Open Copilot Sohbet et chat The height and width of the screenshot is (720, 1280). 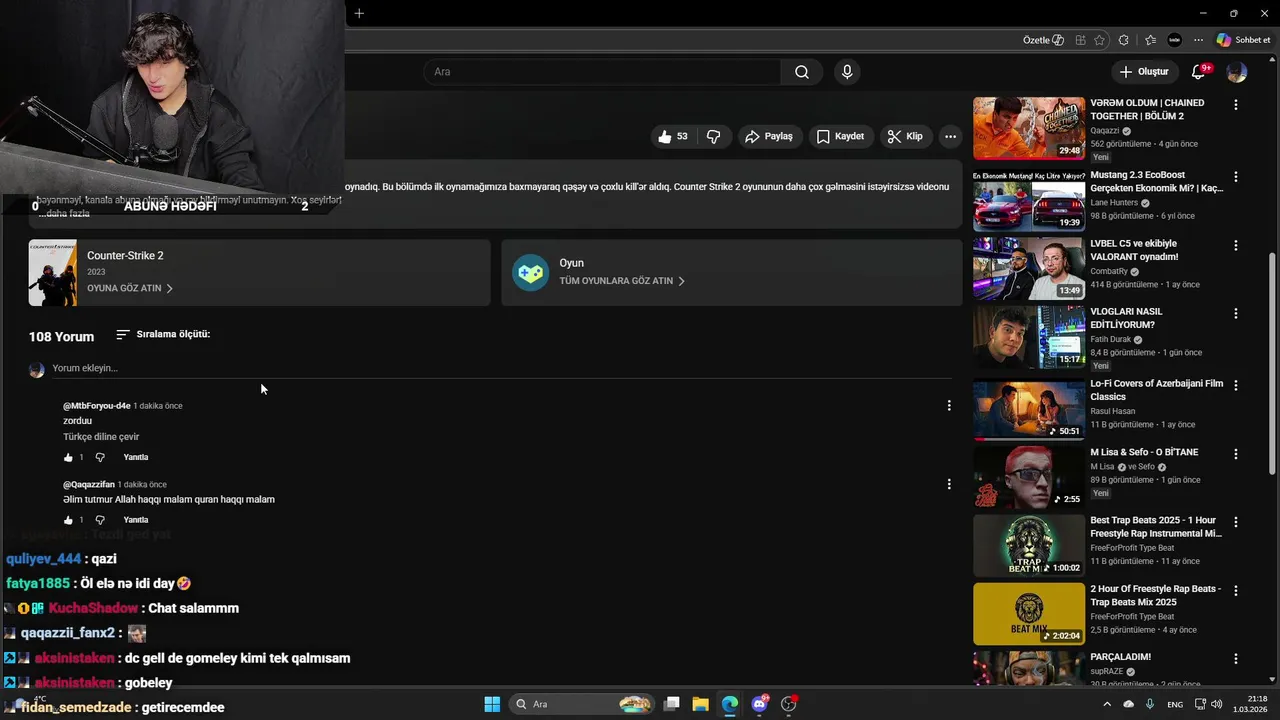pyautogui.click(x=1243, y=40)
